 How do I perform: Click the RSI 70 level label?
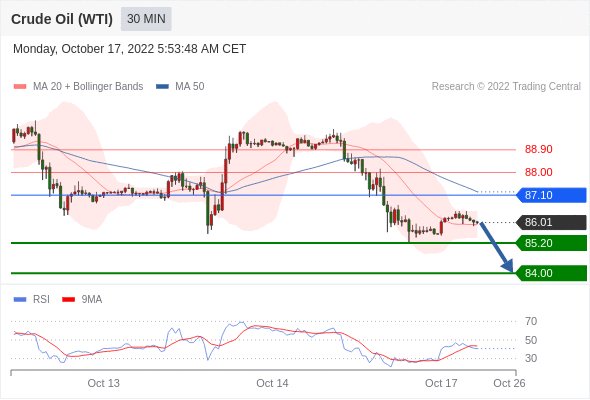pos(531,321)
